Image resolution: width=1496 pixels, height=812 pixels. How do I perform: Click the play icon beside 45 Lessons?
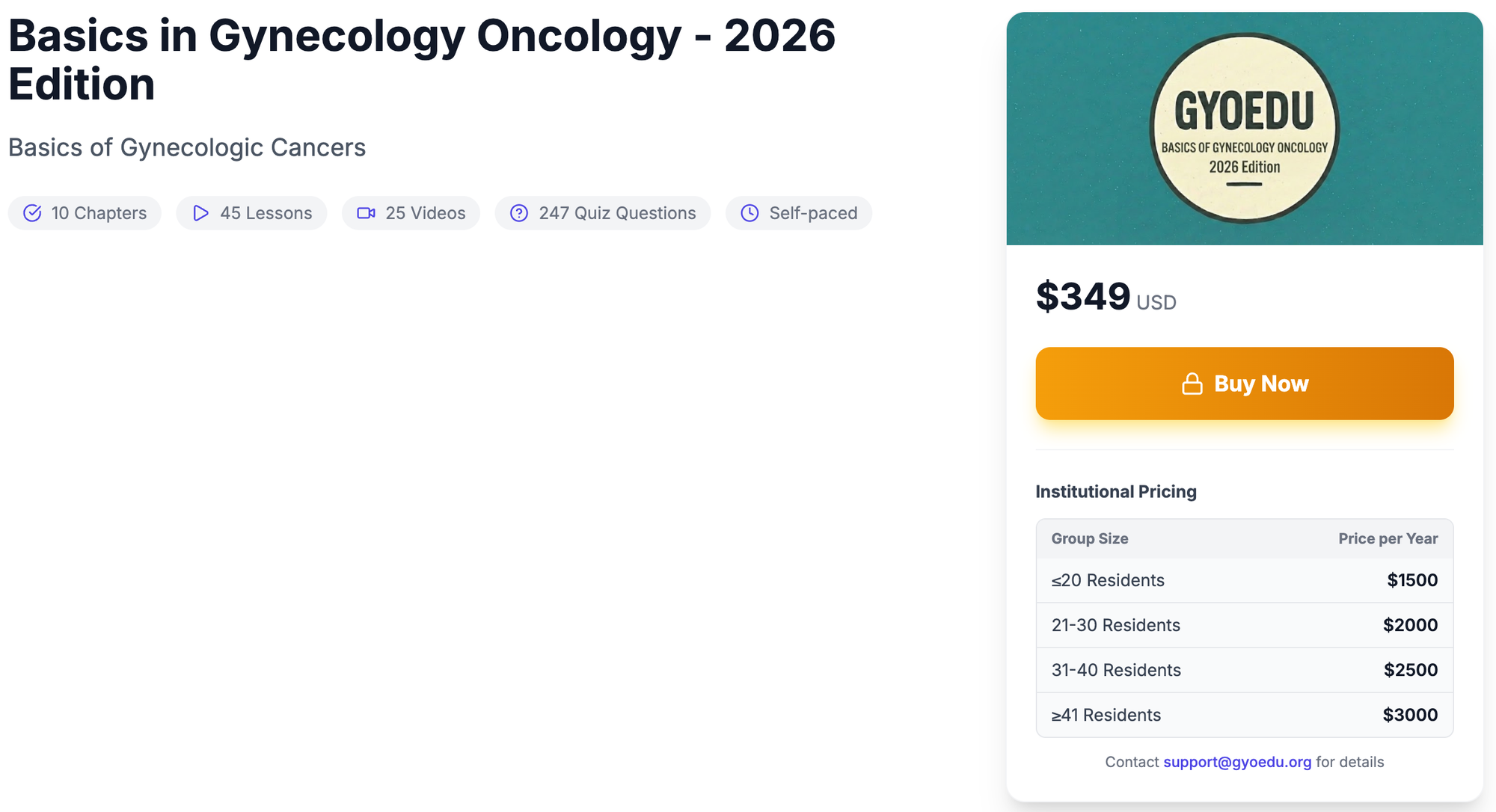(200, 213)
